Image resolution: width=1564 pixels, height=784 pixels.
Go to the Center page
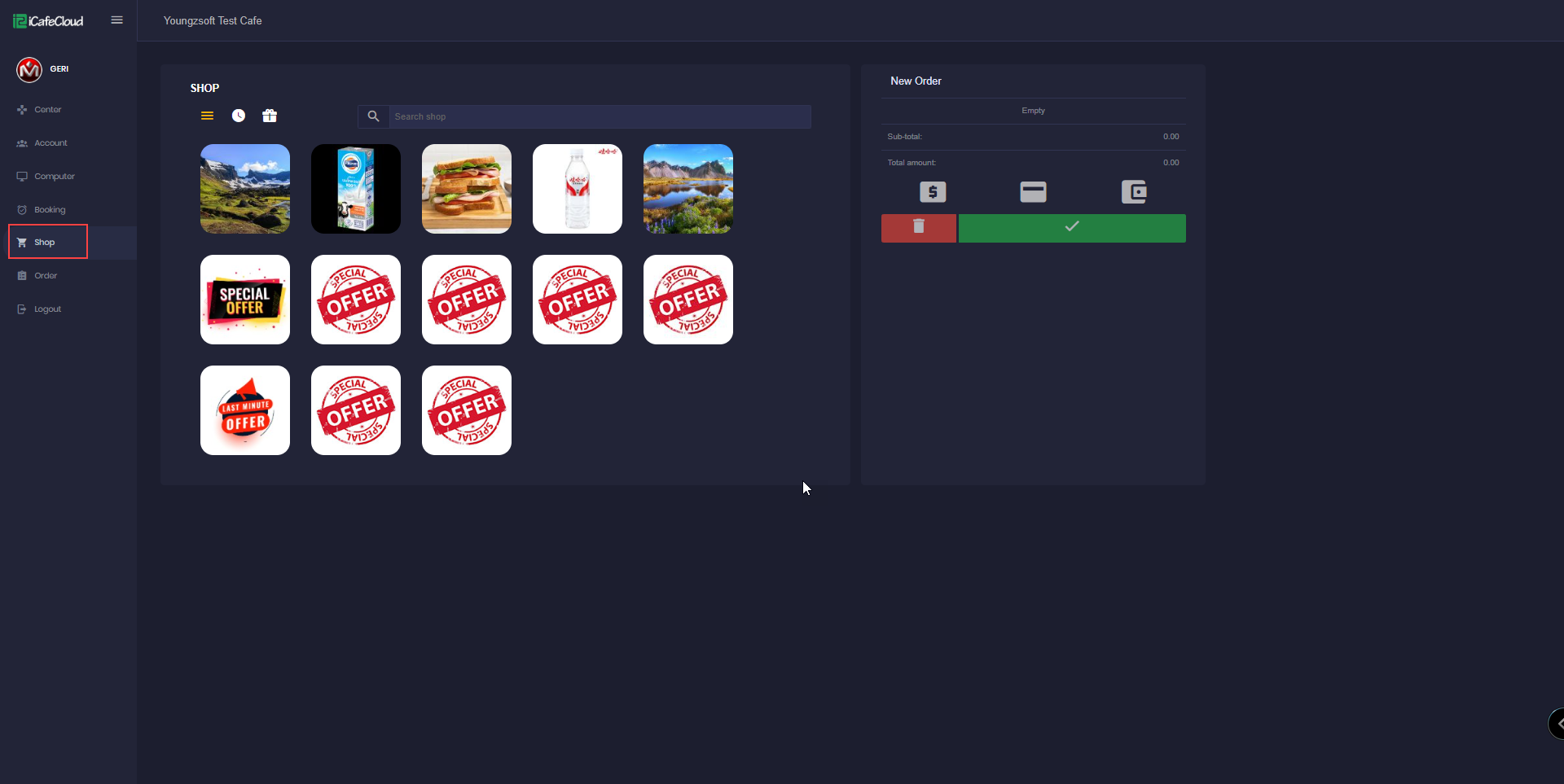[x=47, y=110]
